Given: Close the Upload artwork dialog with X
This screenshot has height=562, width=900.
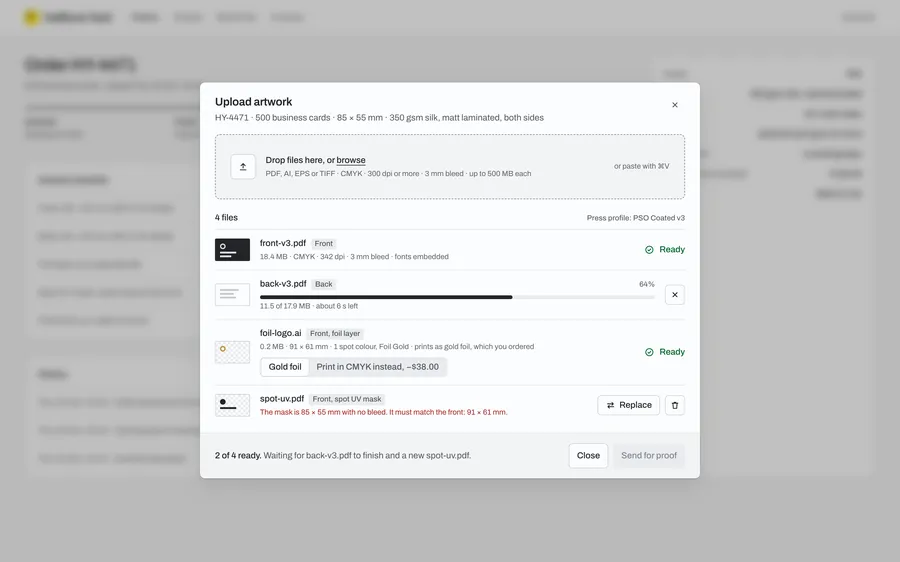Looking at the screenshot, I should pos(674,105).
